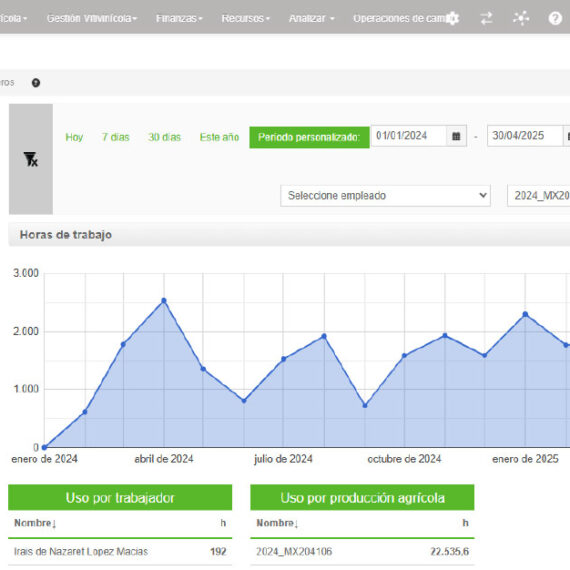
Task: Click the network nodes icon in top bar
Action: 521,18
